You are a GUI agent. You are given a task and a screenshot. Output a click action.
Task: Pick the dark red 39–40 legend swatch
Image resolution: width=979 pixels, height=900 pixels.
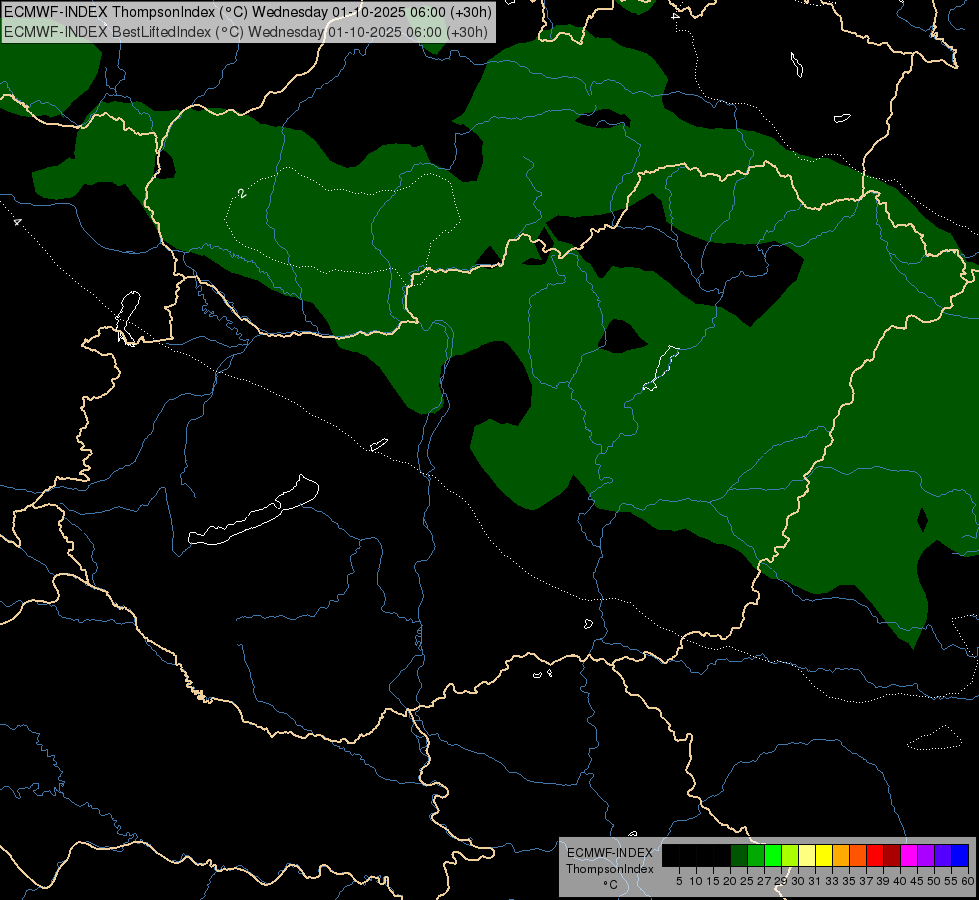(892, 855)
